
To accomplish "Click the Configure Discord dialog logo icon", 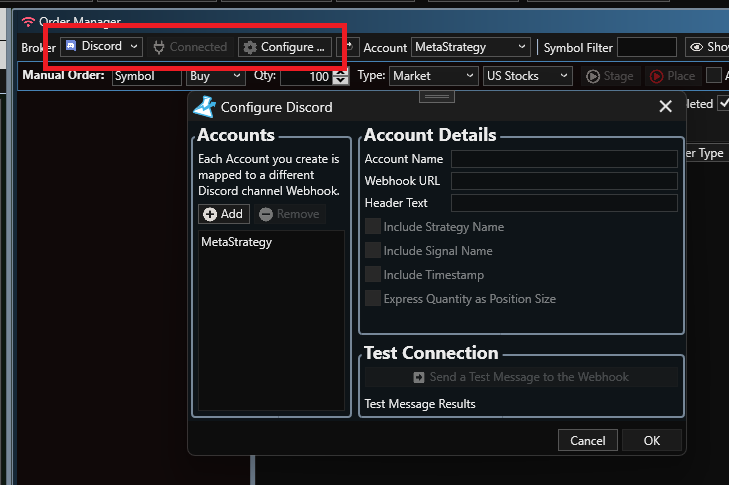I will click(205, 107).
